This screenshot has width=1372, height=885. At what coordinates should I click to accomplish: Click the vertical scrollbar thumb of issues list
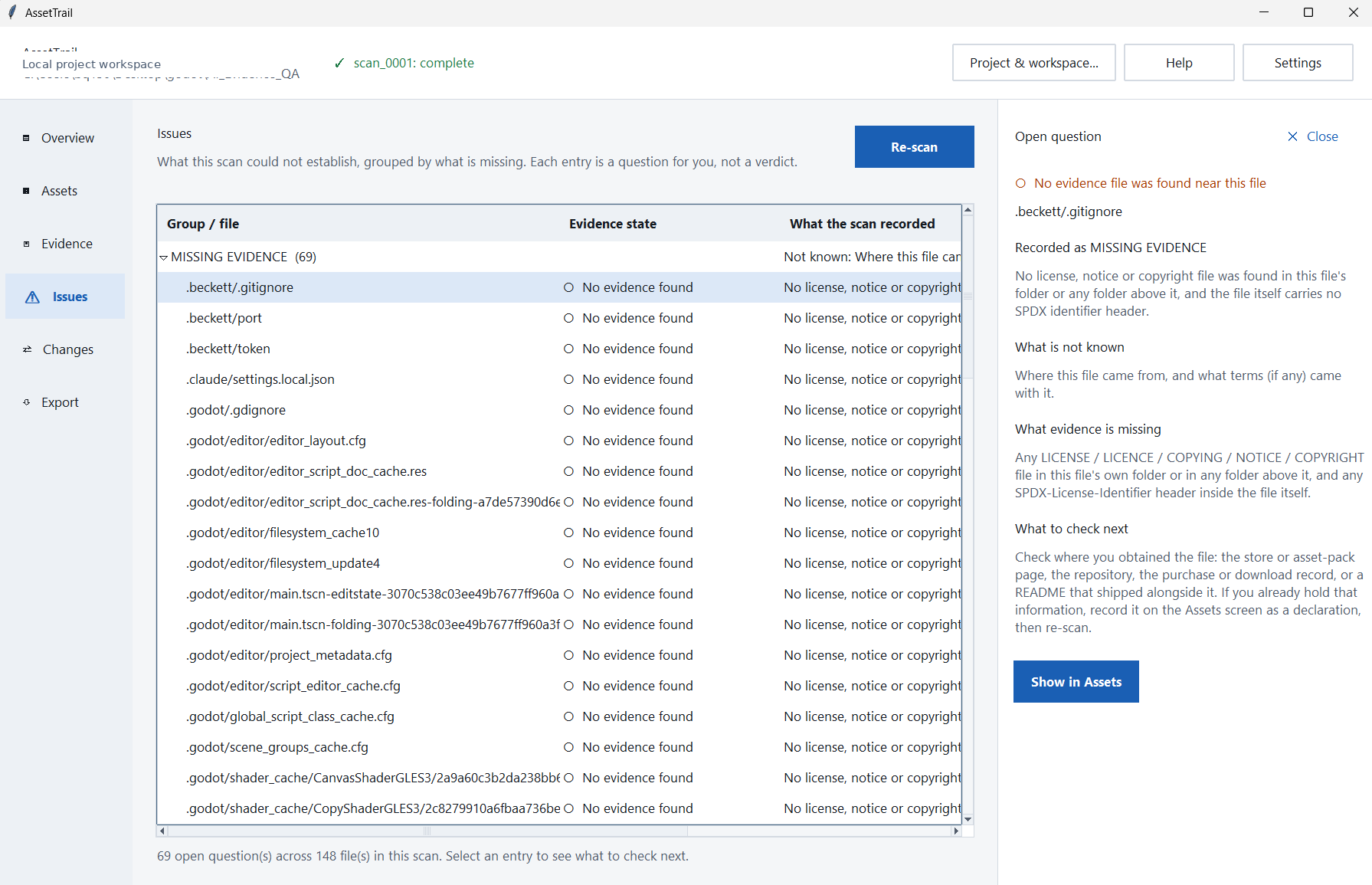click(968, 297)
